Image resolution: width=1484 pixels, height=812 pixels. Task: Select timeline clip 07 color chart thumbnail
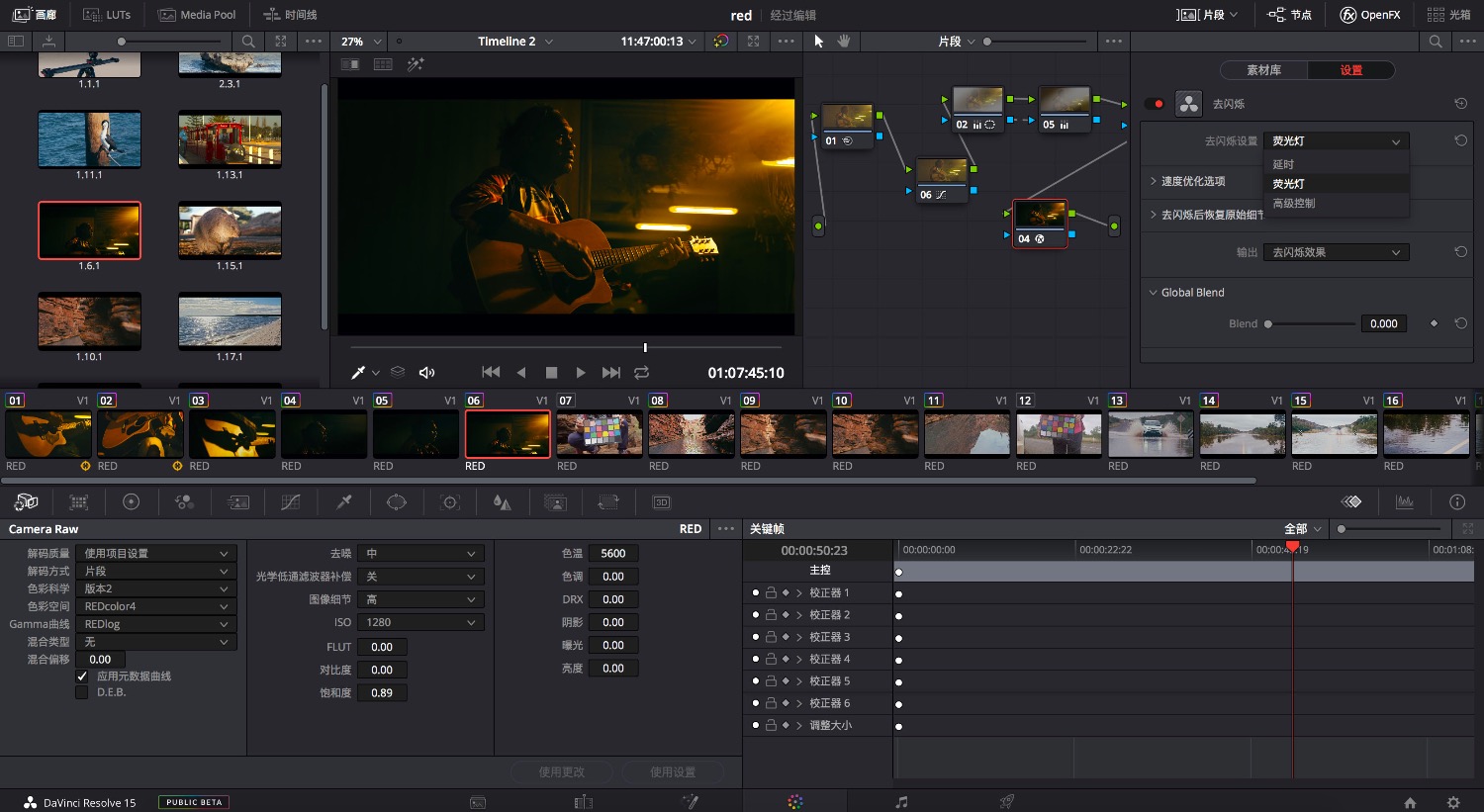(x=600, y=434)
